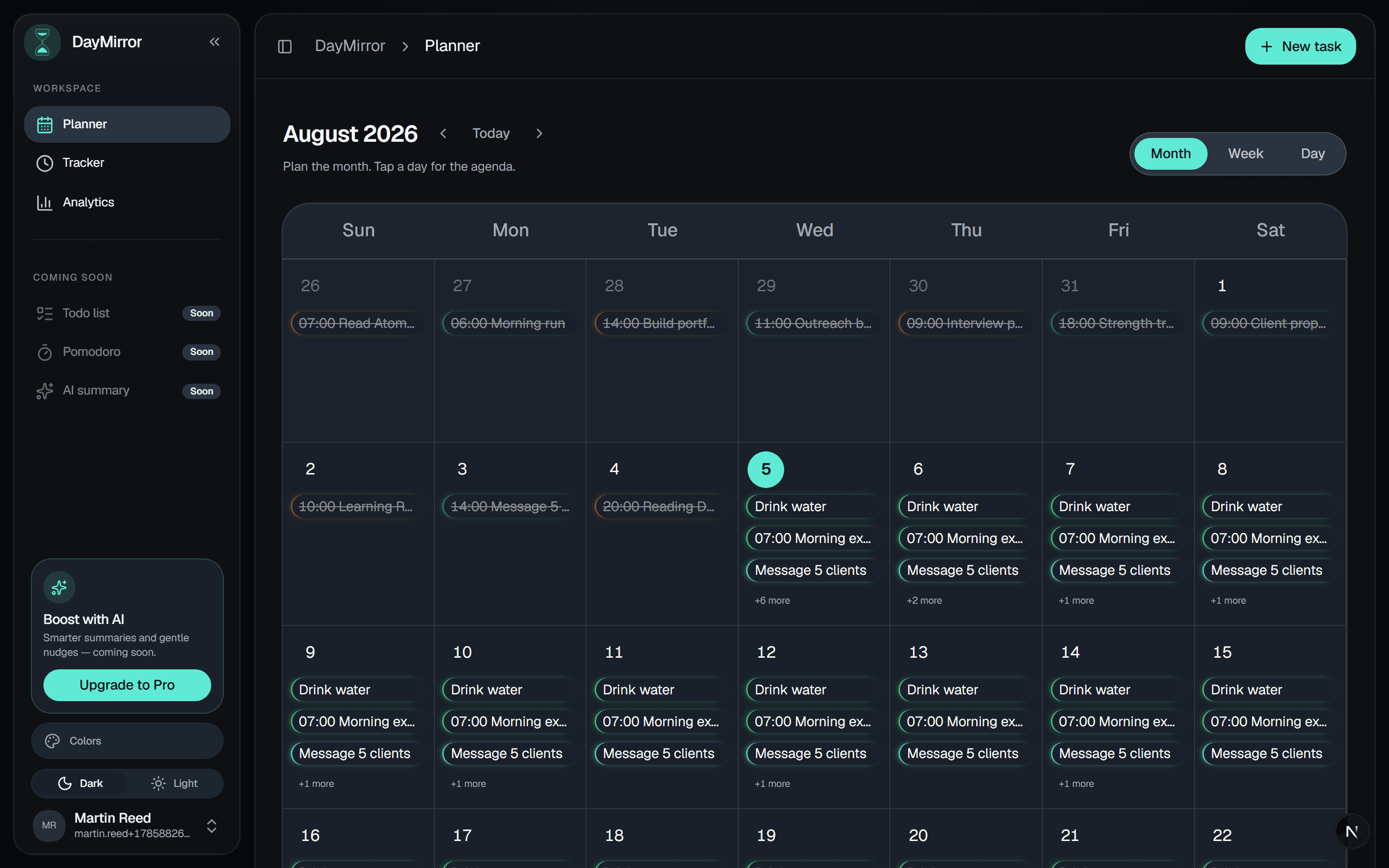
Task: Open Message 5 clients on August 15
Action: click(1269, 754)
